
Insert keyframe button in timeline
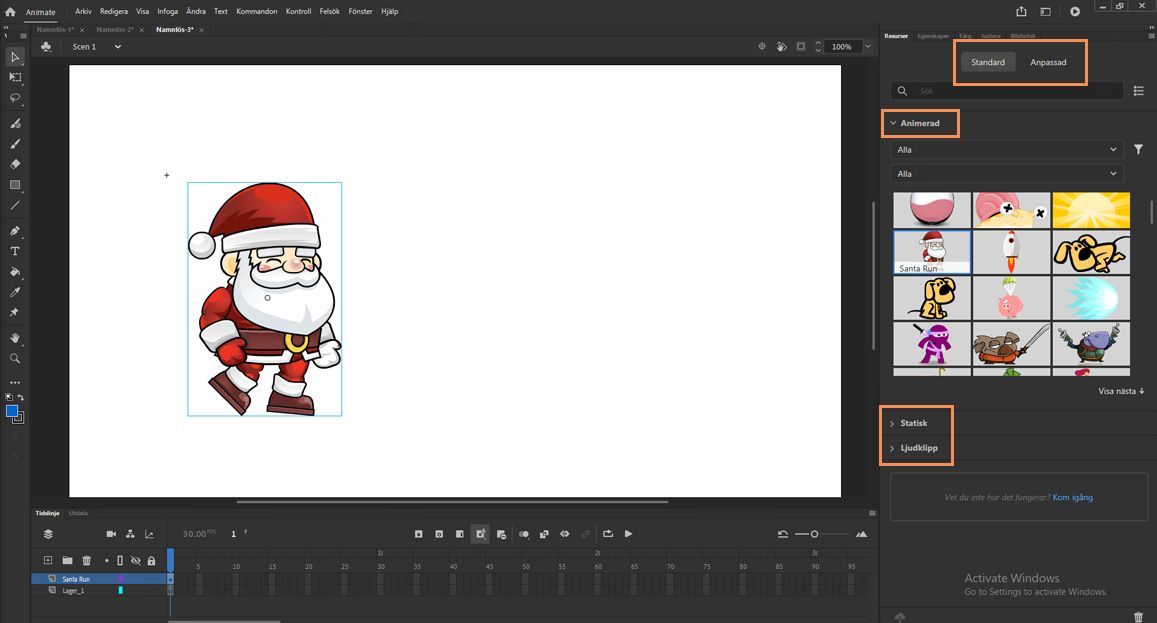point(418,534)
